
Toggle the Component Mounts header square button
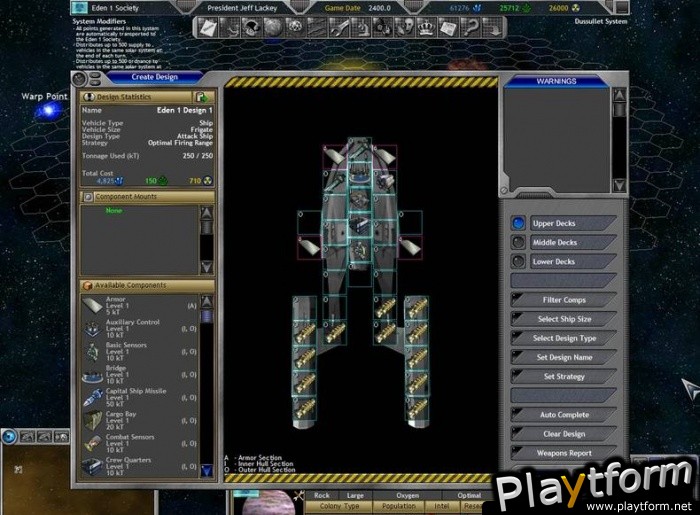tap(88, 197)
